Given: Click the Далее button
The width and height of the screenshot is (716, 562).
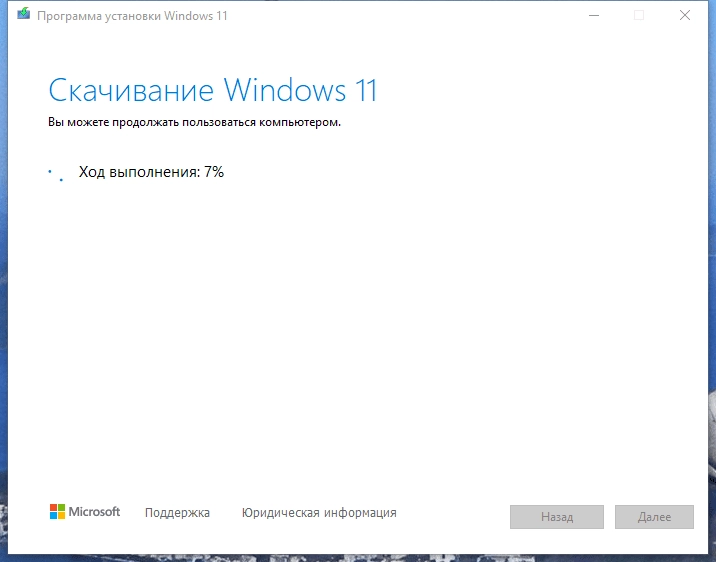Looking at the screenshot, I should 654,517.
